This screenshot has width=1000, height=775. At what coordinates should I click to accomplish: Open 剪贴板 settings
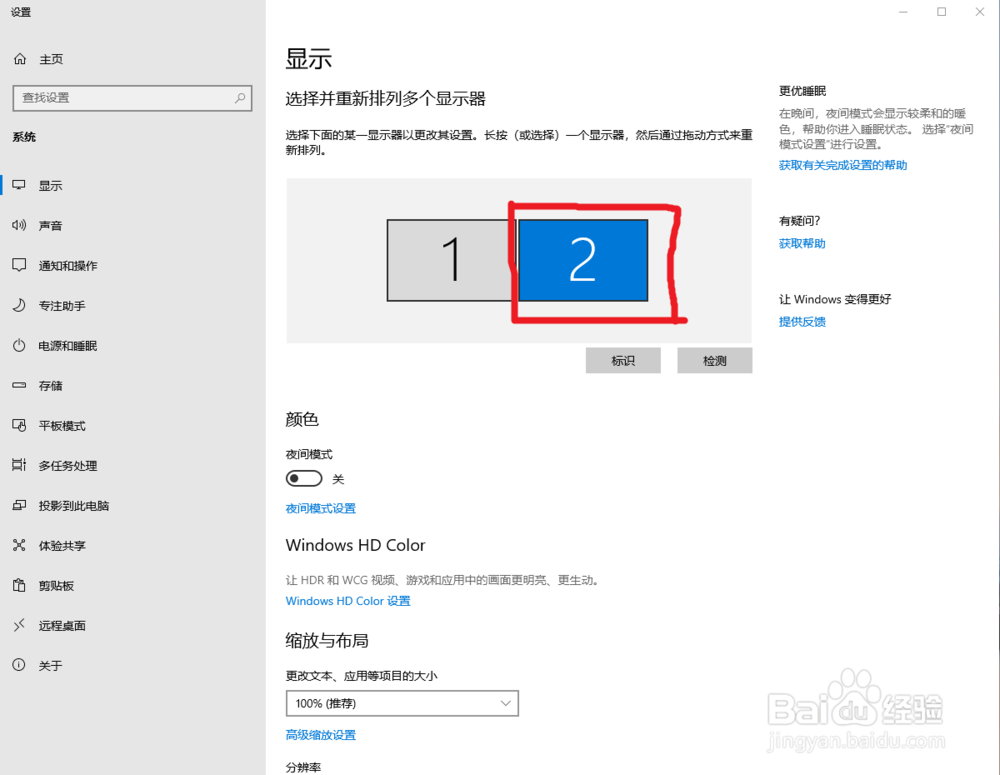133,586
